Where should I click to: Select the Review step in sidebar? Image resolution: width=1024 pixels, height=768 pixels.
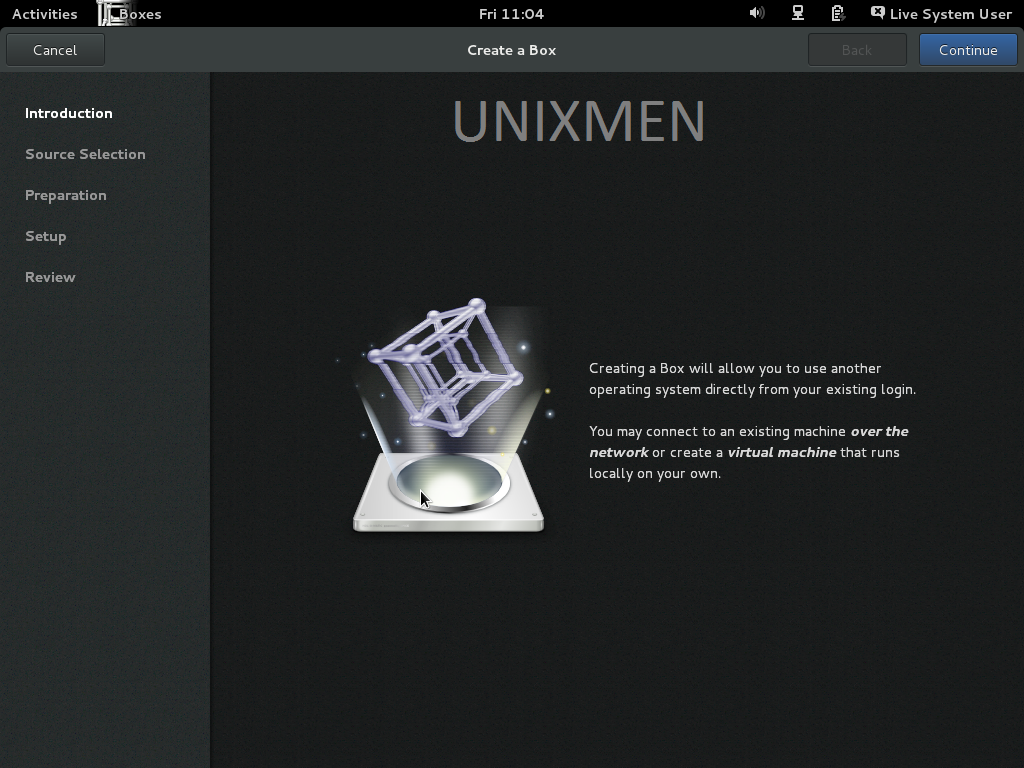[x=50, y=277]
